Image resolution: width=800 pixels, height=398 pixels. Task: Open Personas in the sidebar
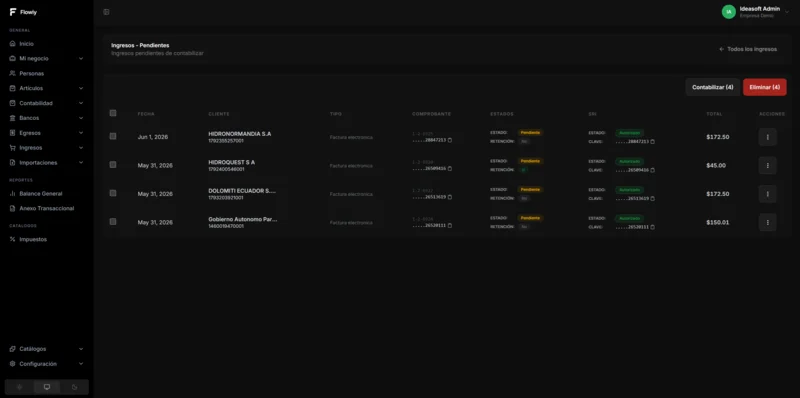click(x=46, y=73)
